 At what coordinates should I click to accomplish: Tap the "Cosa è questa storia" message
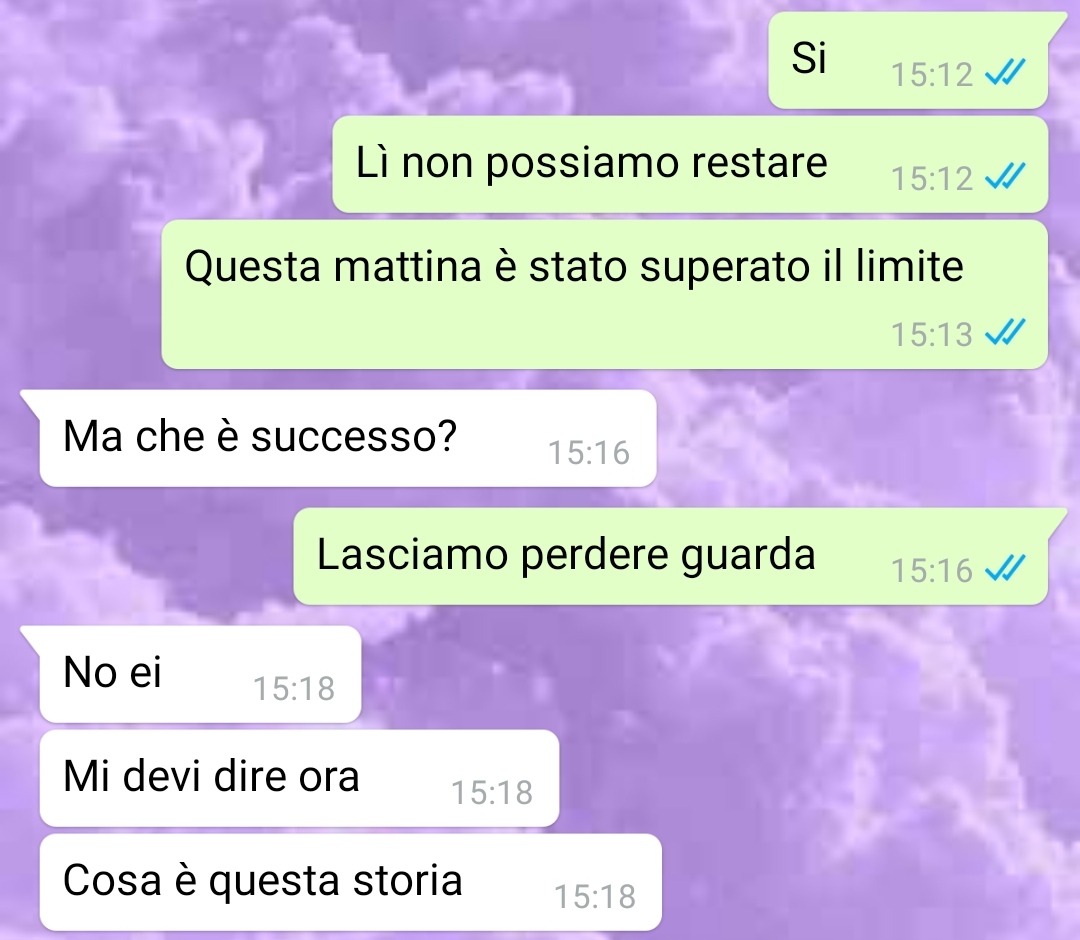[351, 882]
